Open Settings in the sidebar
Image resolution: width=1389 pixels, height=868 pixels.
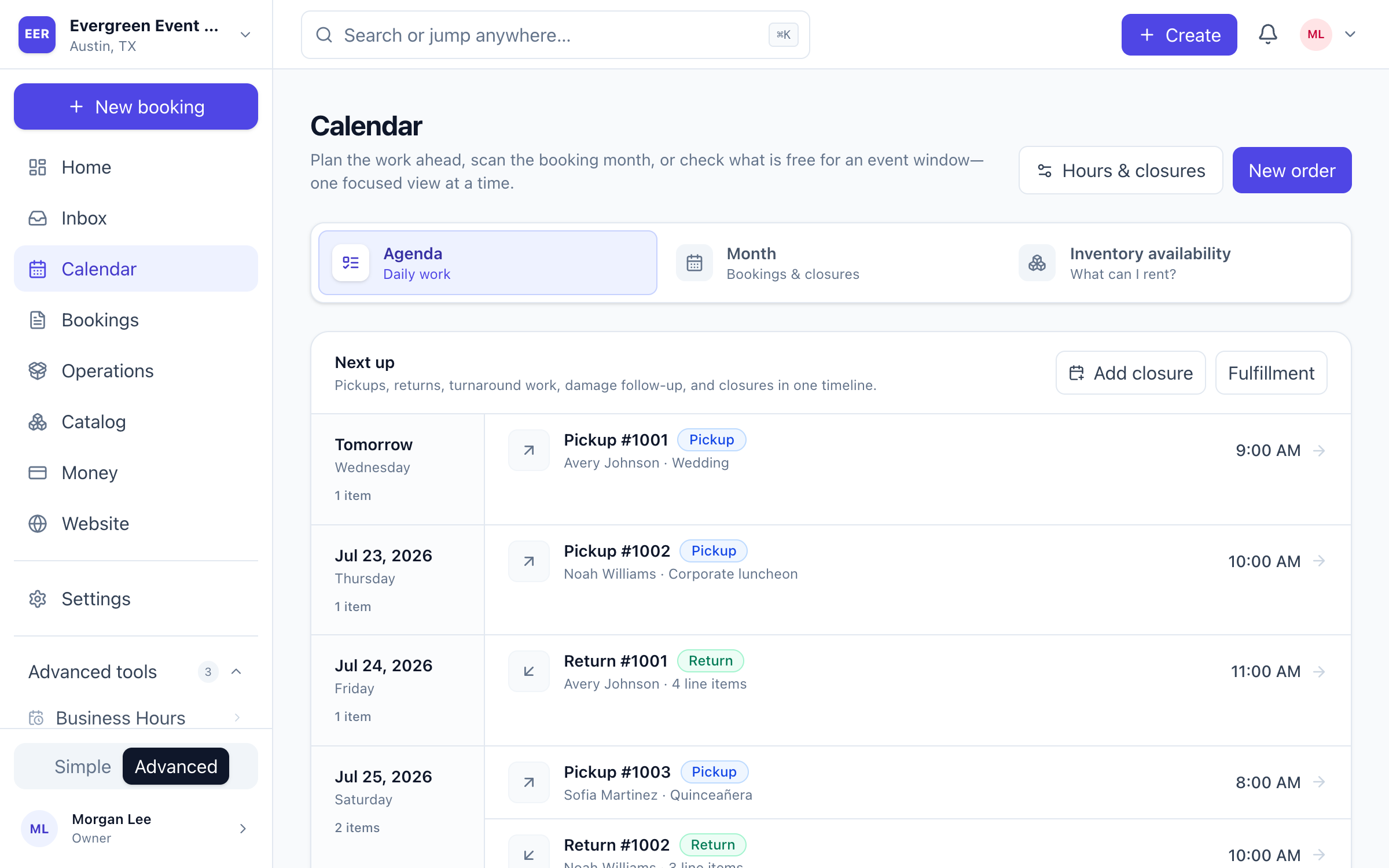136,599
